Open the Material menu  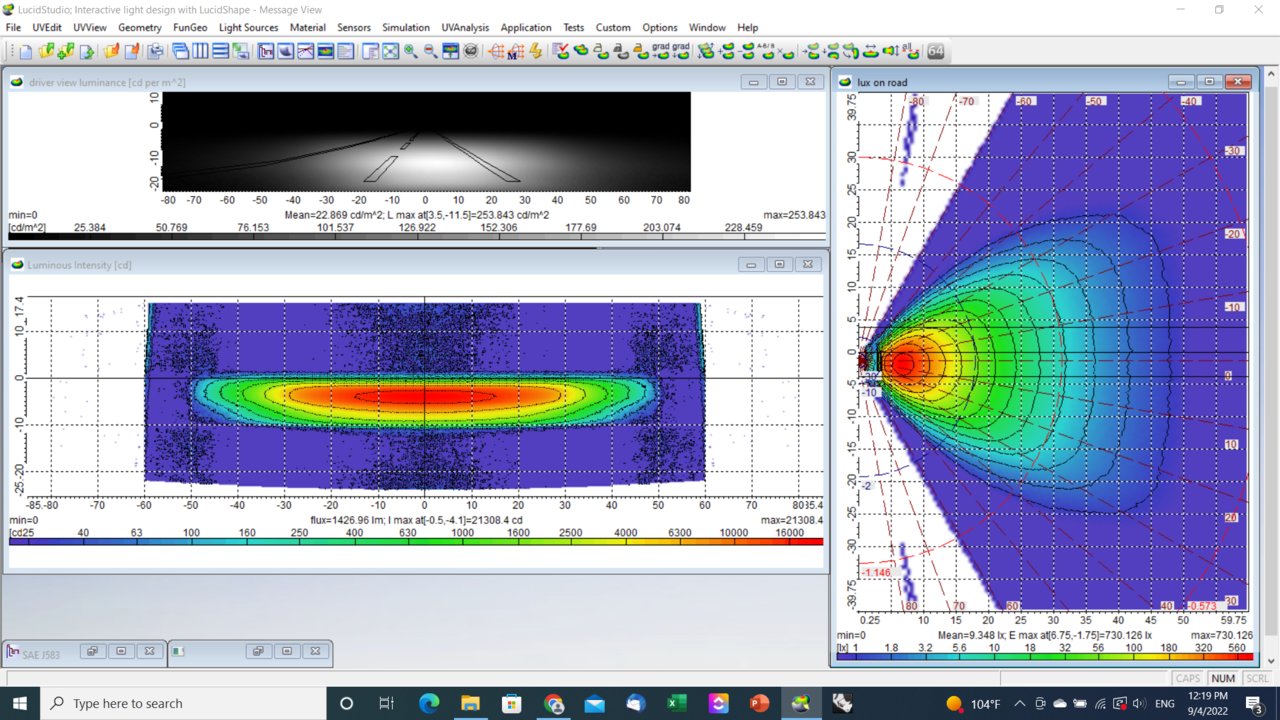click(x=308, y=27)
